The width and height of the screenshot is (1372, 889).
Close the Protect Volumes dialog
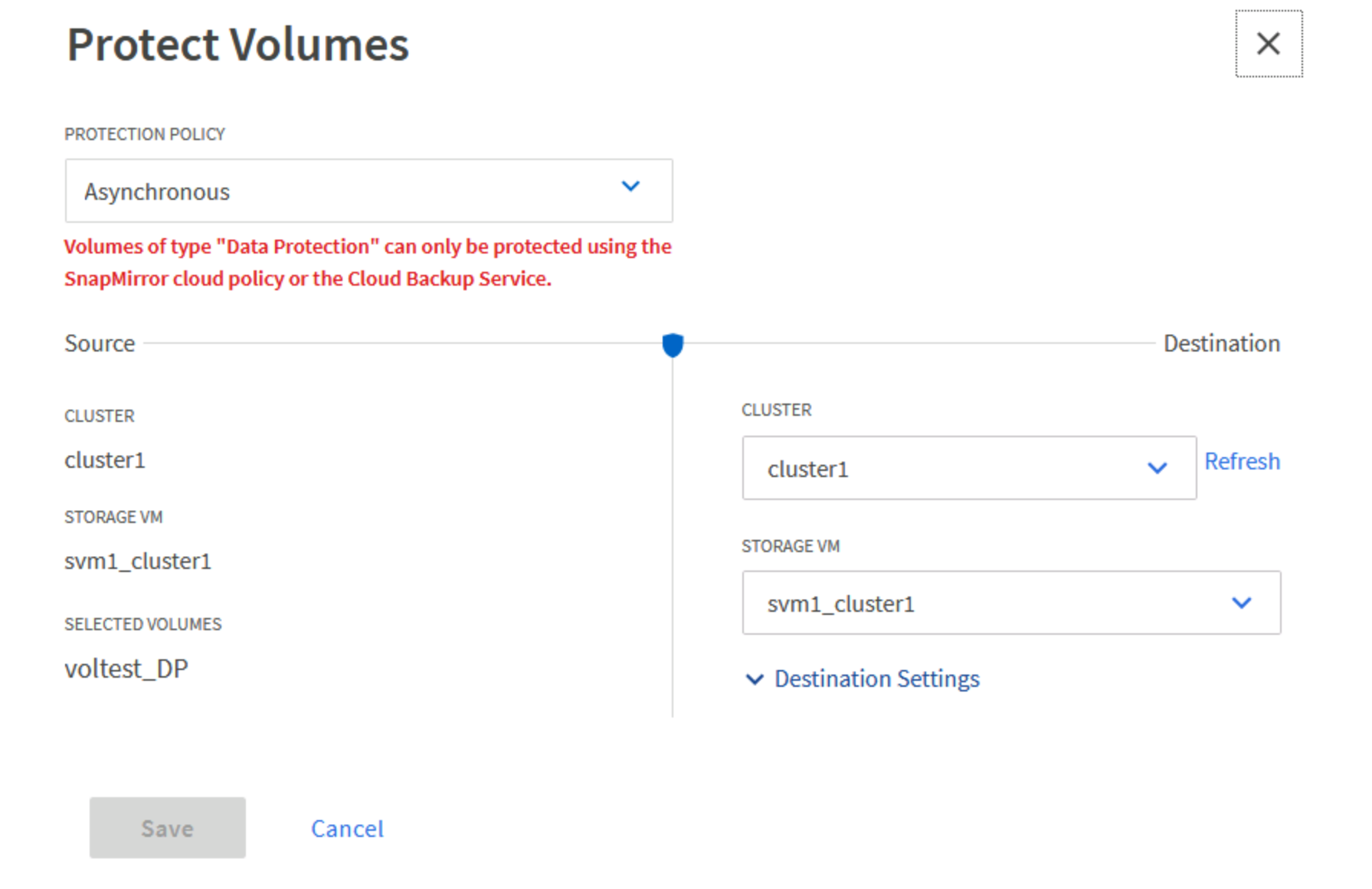click(x=1268, y=44)
